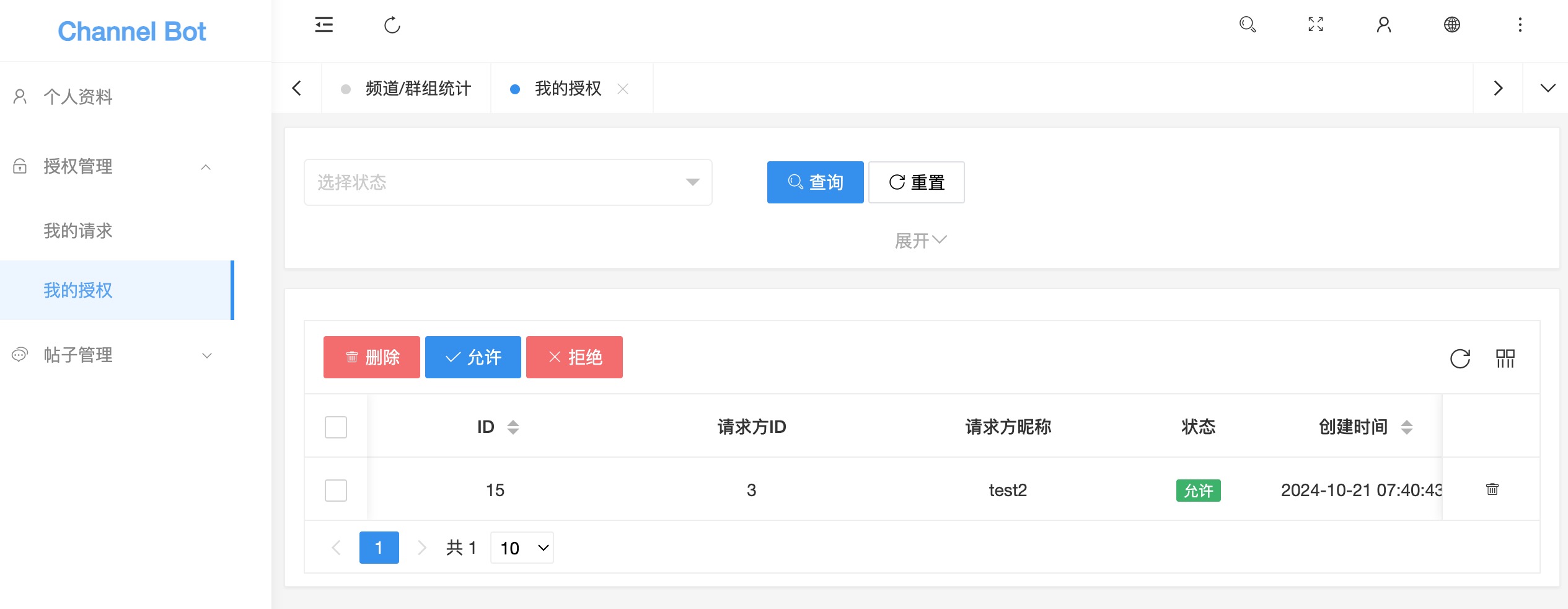Select page 1 in pagination

tap(379, 548)
